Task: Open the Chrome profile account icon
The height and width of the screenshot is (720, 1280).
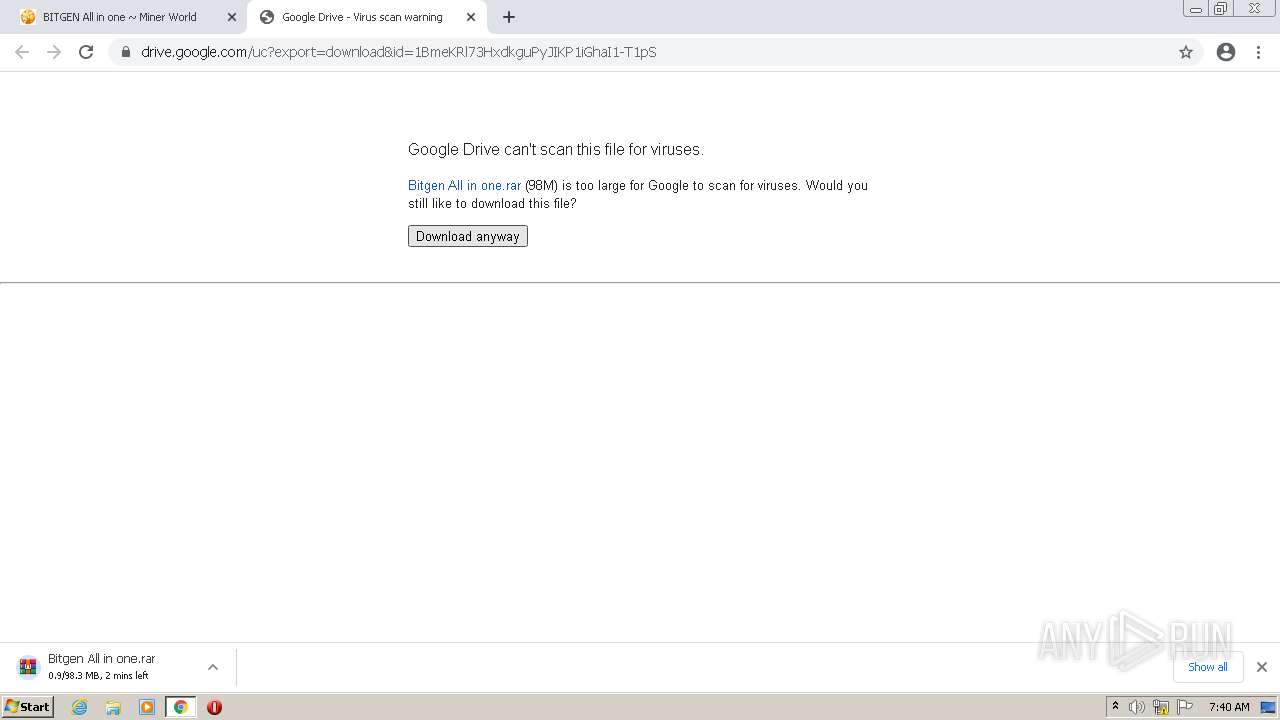Action: click(x=1226, y=52)
